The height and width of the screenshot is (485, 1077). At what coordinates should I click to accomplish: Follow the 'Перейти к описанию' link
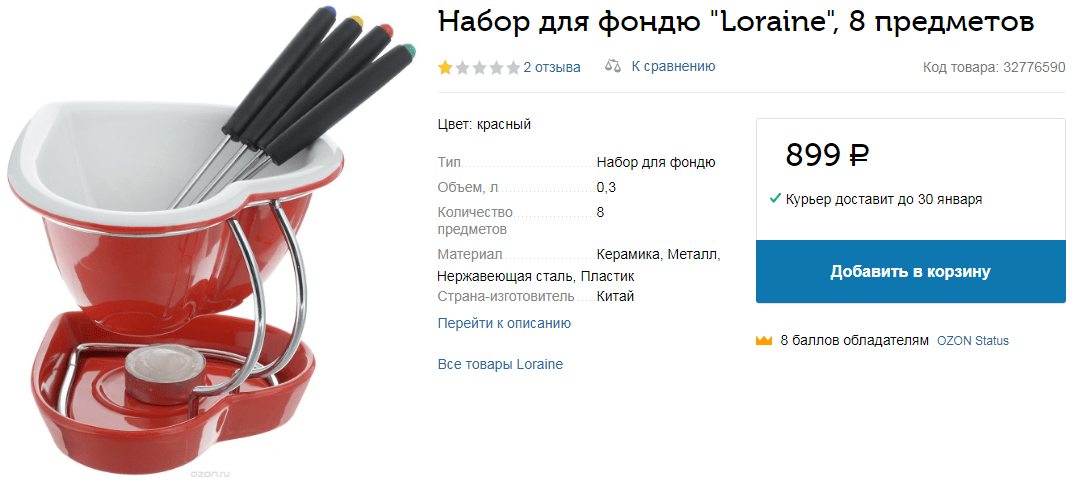tap(504, 323)
